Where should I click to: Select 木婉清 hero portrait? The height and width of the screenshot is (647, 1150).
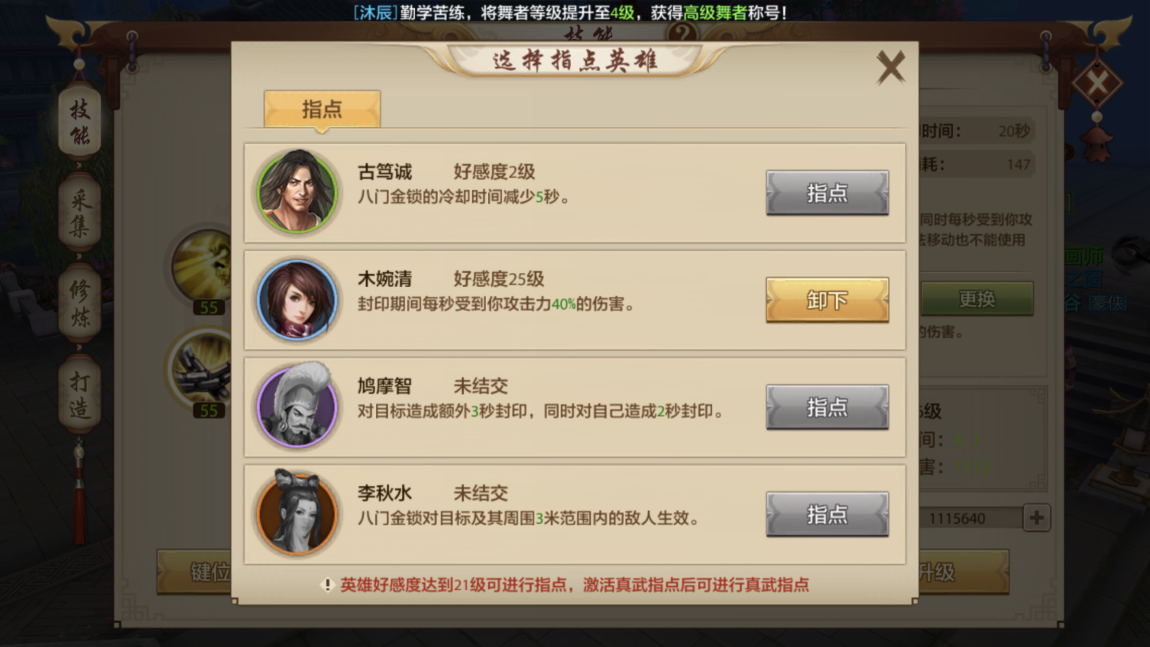point(297,299)
